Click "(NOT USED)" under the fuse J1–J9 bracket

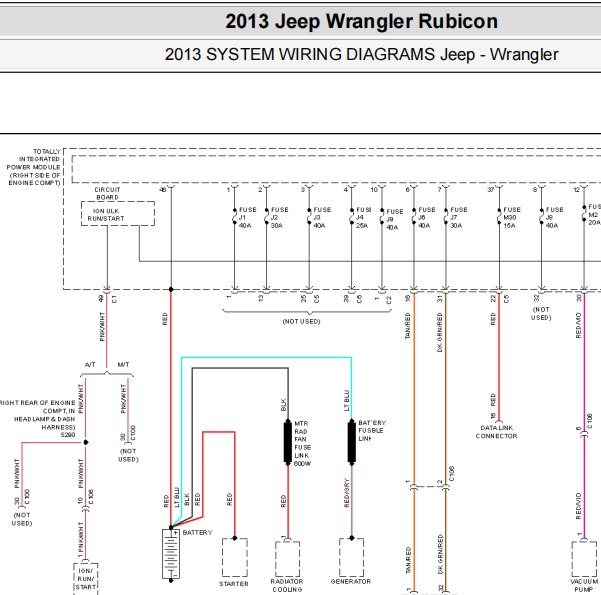pos(301,321)
